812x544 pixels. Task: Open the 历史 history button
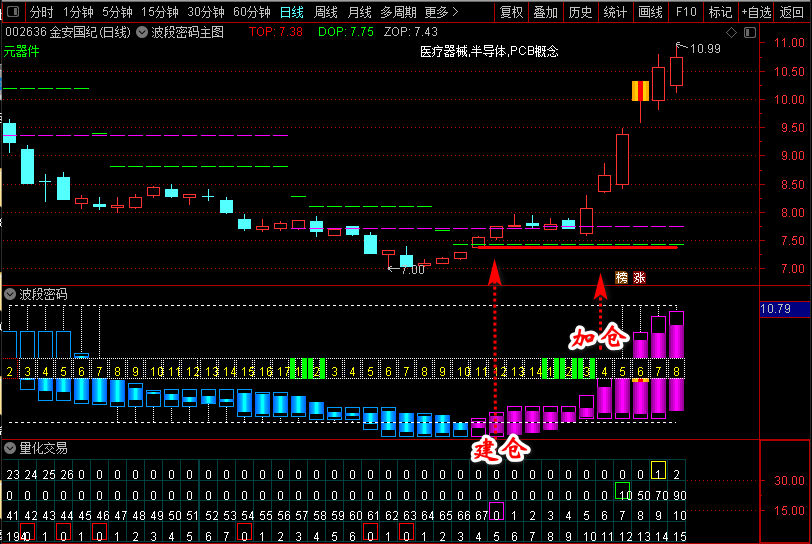coord(580,12)
